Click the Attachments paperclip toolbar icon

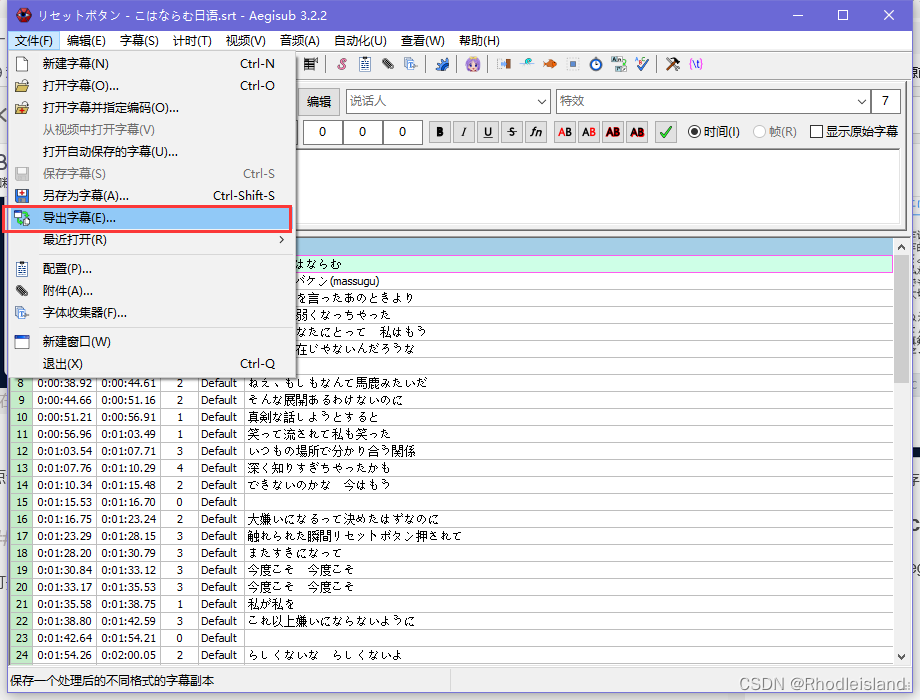click(x=388, y=64)
